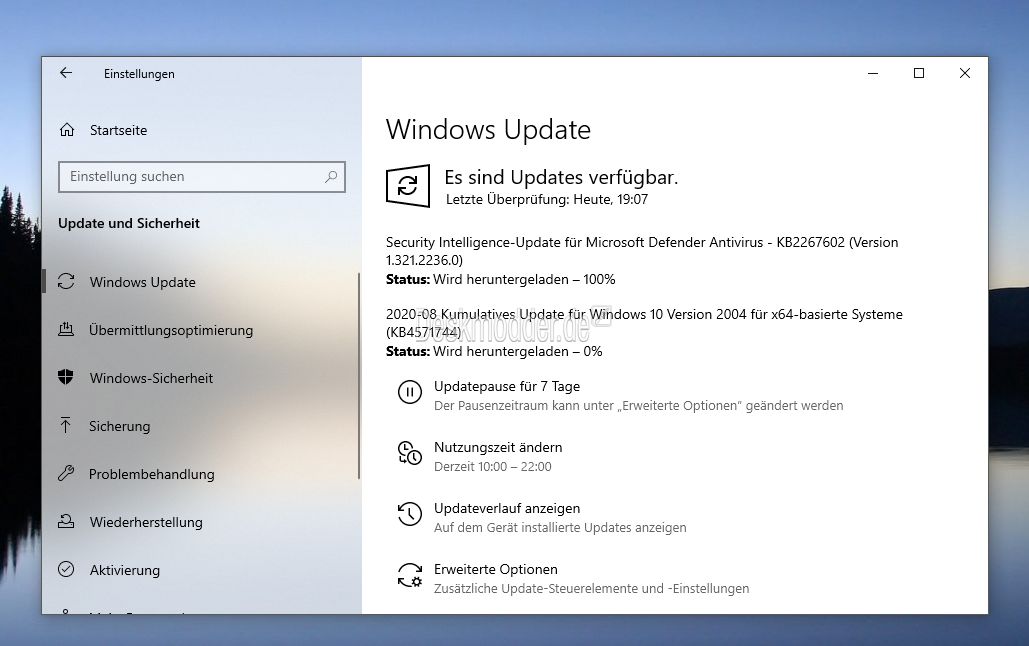Click the history icon for Updateverlauf
This screenshot has height=646, width=1029.
coord(410,514)
